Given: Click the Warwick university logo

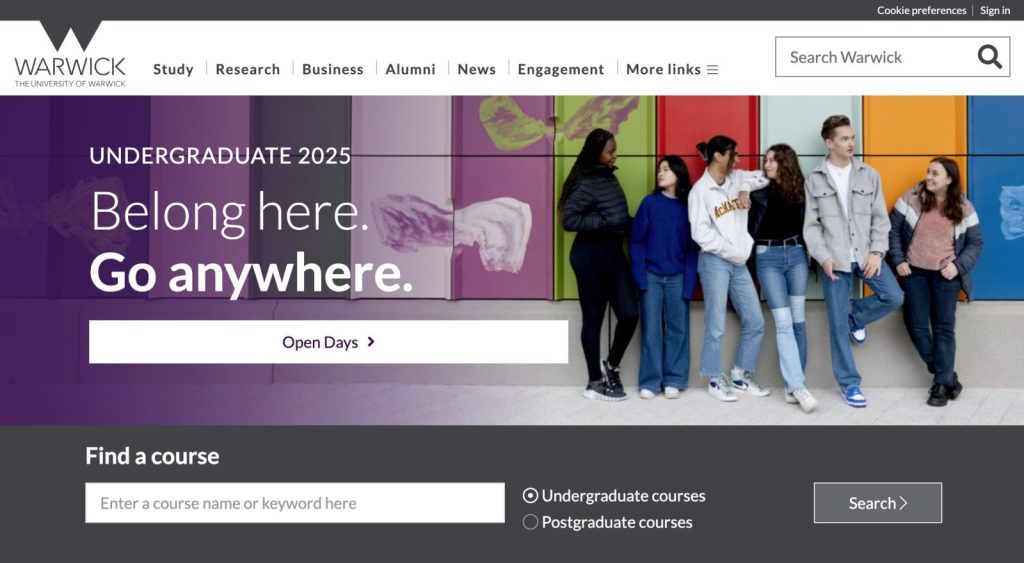Looking at the screenshot, I should coord(71,54).
